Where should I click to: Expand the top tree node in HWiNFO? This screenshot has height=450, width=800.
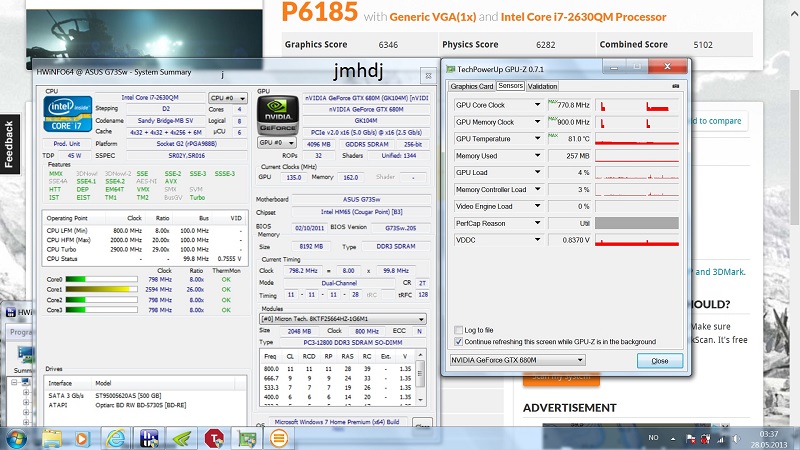click(x=14, y=382)
